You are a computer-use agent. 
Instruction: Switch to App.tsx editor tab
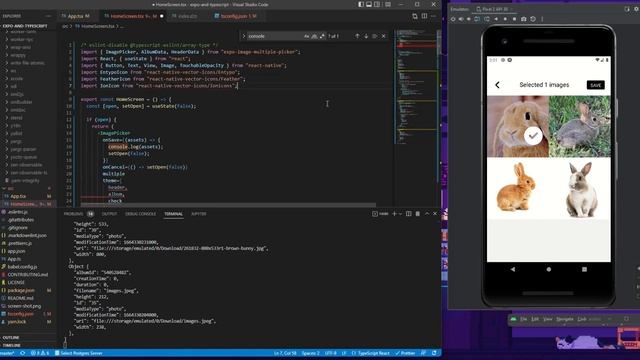[78, 16]
